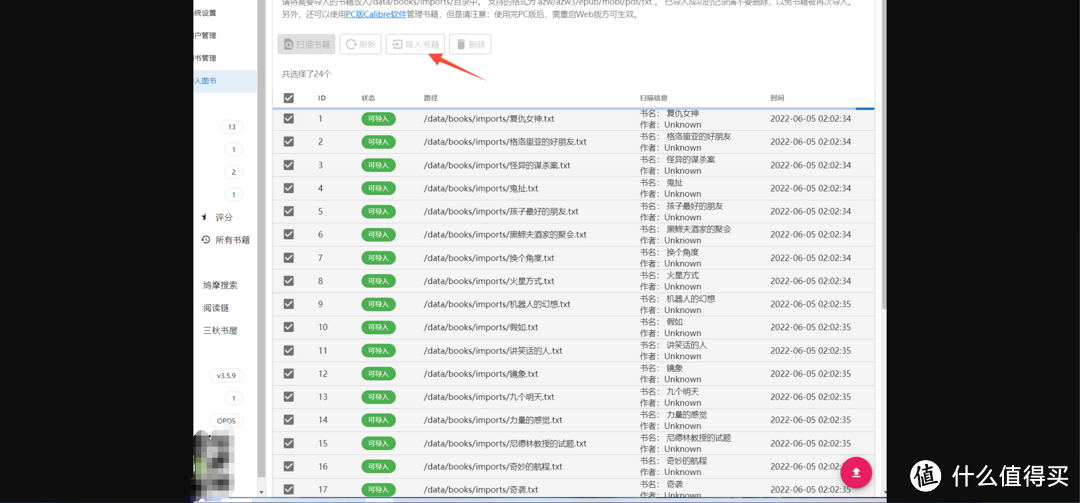Click the path /data/books/imports/奇妙的航程.txt
The height and width of the screenshot is (503, 1080).
492,466
